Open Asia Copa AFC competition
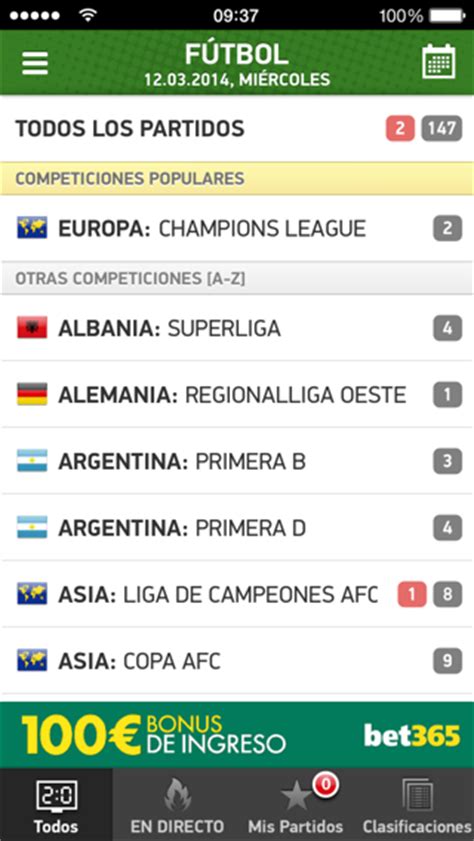Image resolution: width=474 pixels, height=841 pixels. click(x=237, y=661)
